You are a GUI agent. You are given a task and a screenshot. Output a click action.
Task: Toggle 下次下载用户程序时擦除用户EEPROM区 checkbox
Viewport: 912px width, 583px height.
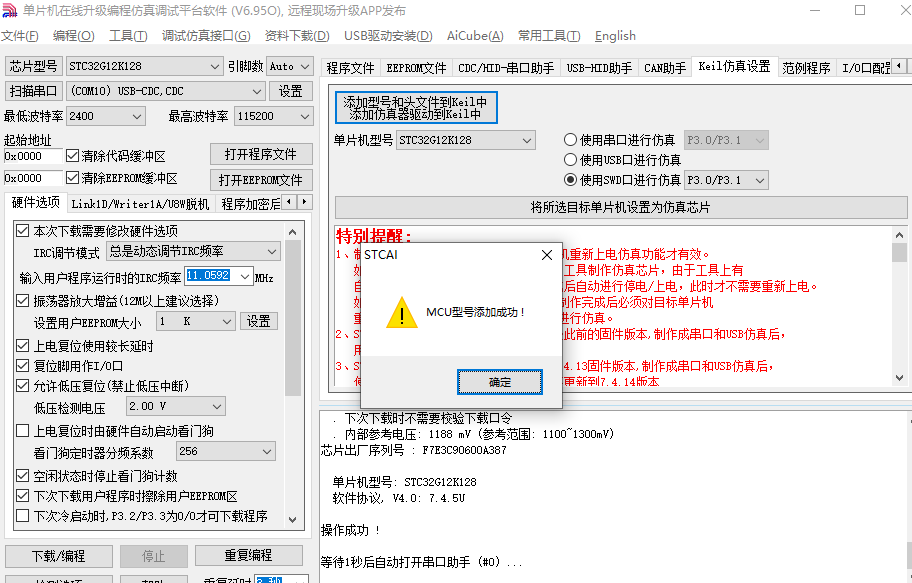pos(23,496)
